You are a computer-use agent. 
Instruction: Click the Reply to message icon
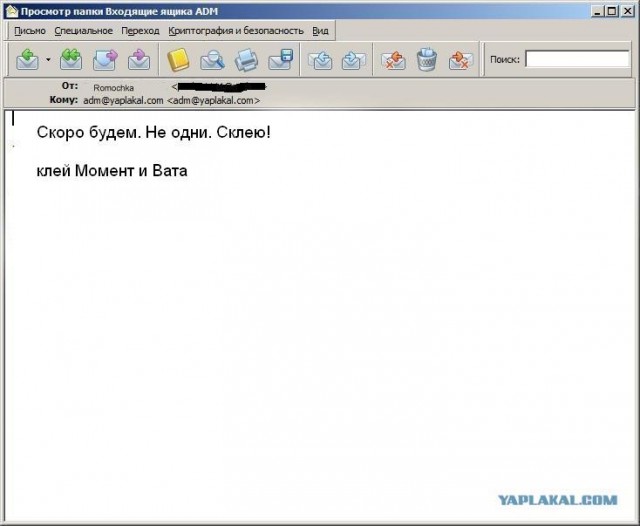pyautogui.click(x=27, y=60)
